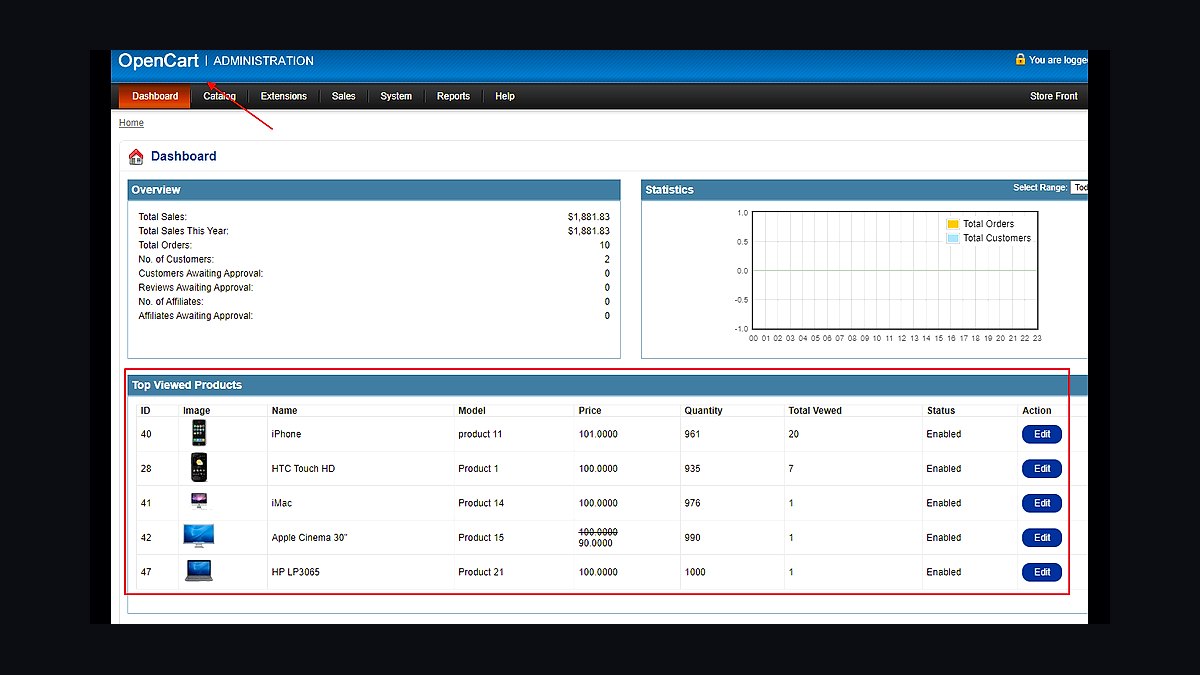Click the iMac product thumbnail
This screenshot has width=1200, height=675.
[x=199, y=501]
